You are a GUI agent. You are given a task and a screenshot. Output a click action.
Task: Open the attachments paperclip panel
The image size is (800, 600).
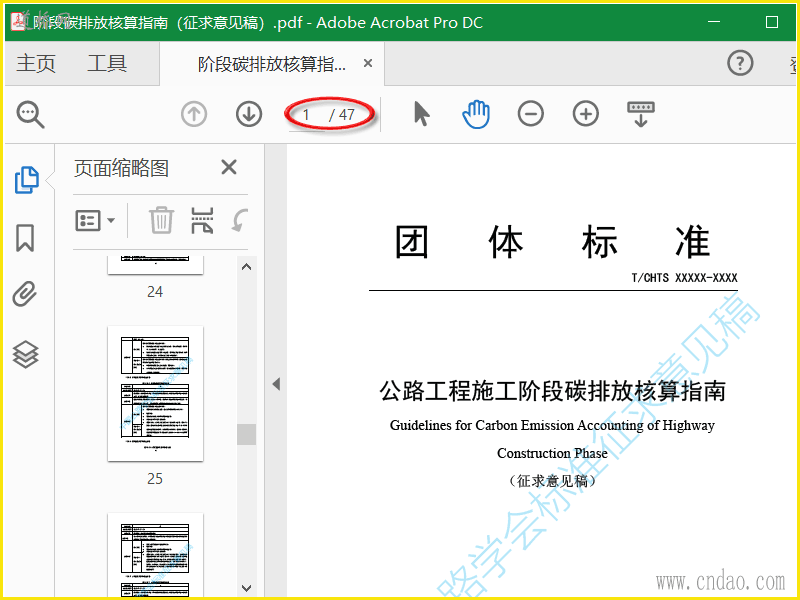coord(25,294)
